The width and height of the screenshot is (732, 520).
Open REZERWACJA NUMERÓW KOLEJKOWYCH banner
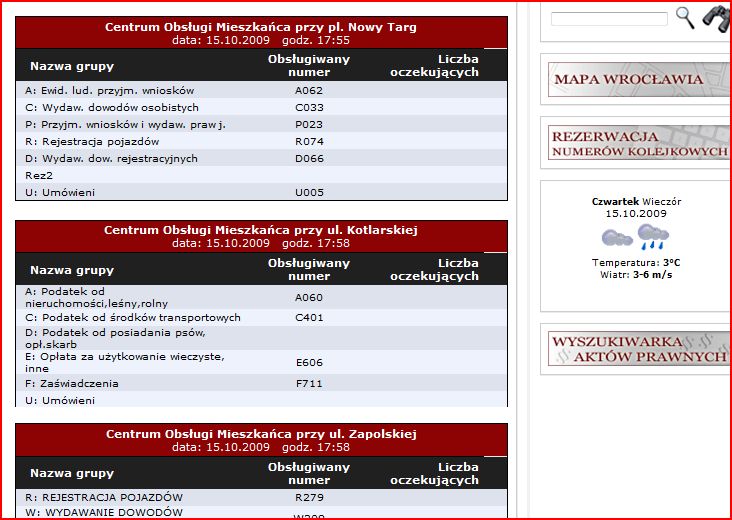(638, 143)
